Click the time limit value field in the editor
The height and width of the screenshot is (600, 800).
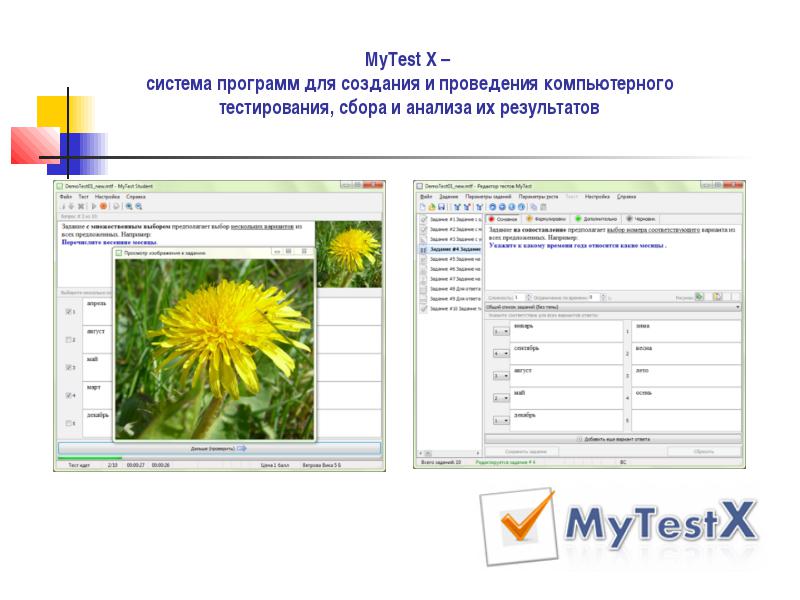coord(594,297)
